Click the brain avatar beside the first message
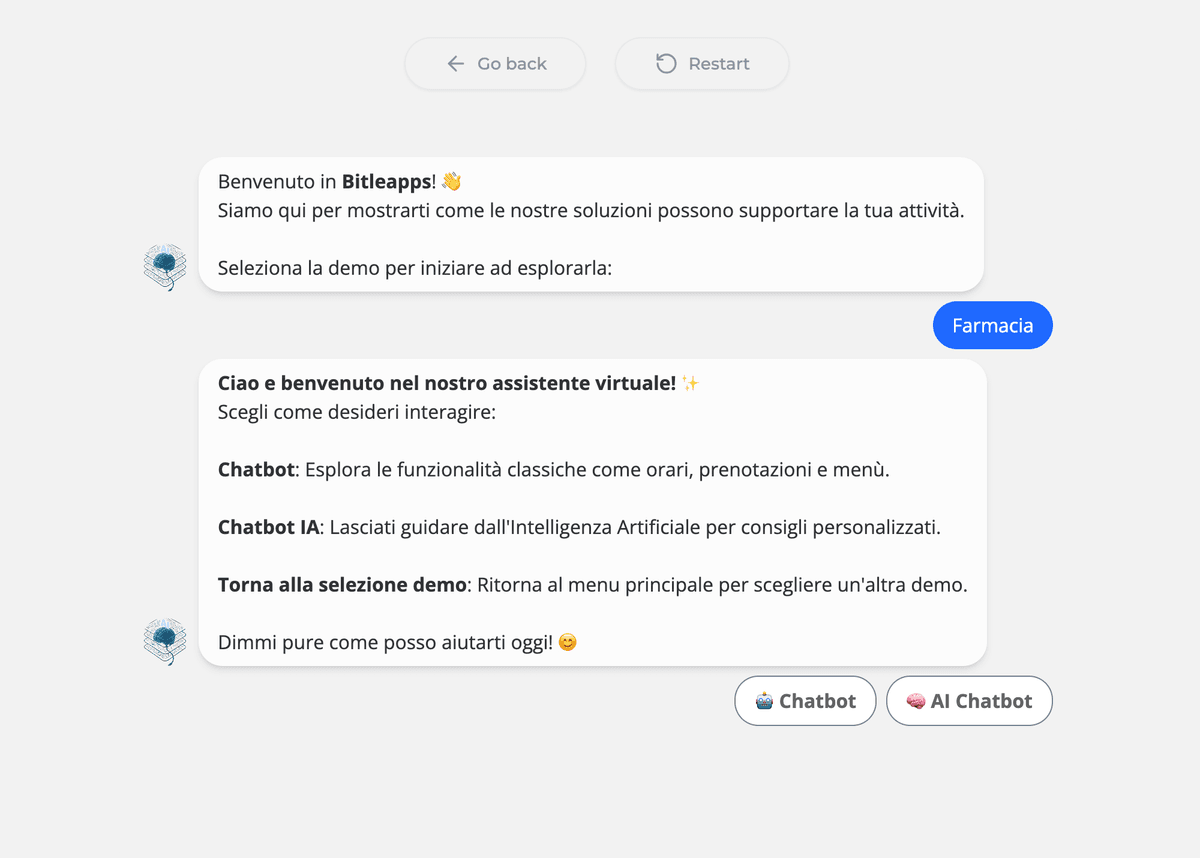 pyautogui.click(x=165, y=267)
